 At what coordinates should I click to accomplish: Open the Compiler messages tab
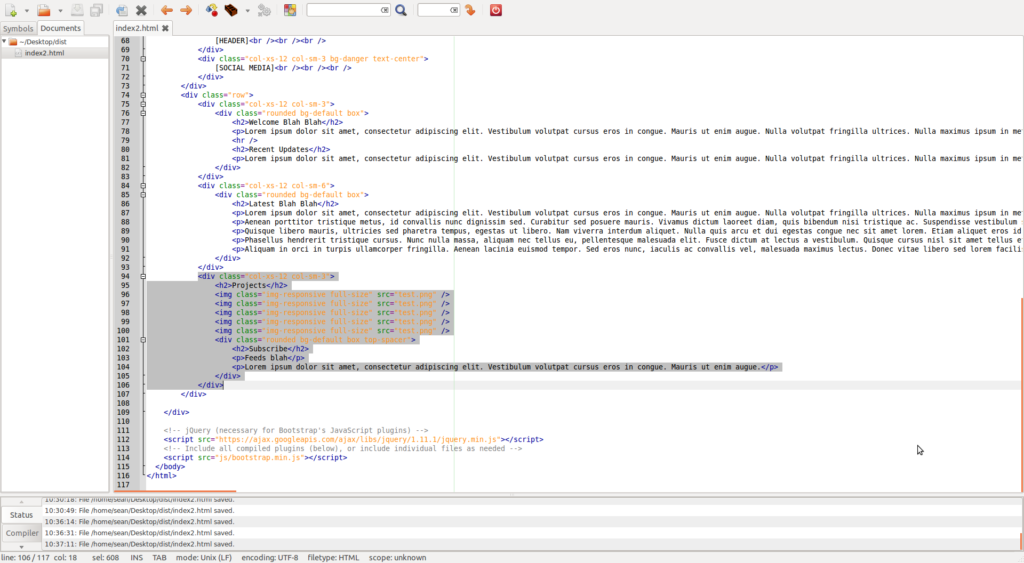[x=22, y=533]
